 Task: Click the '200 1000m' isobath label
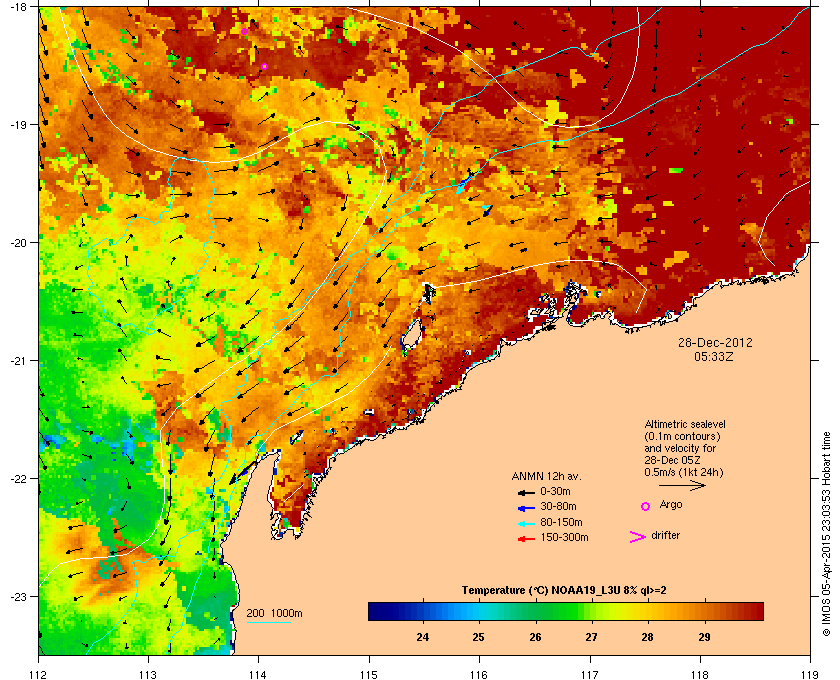coord(274,614)
